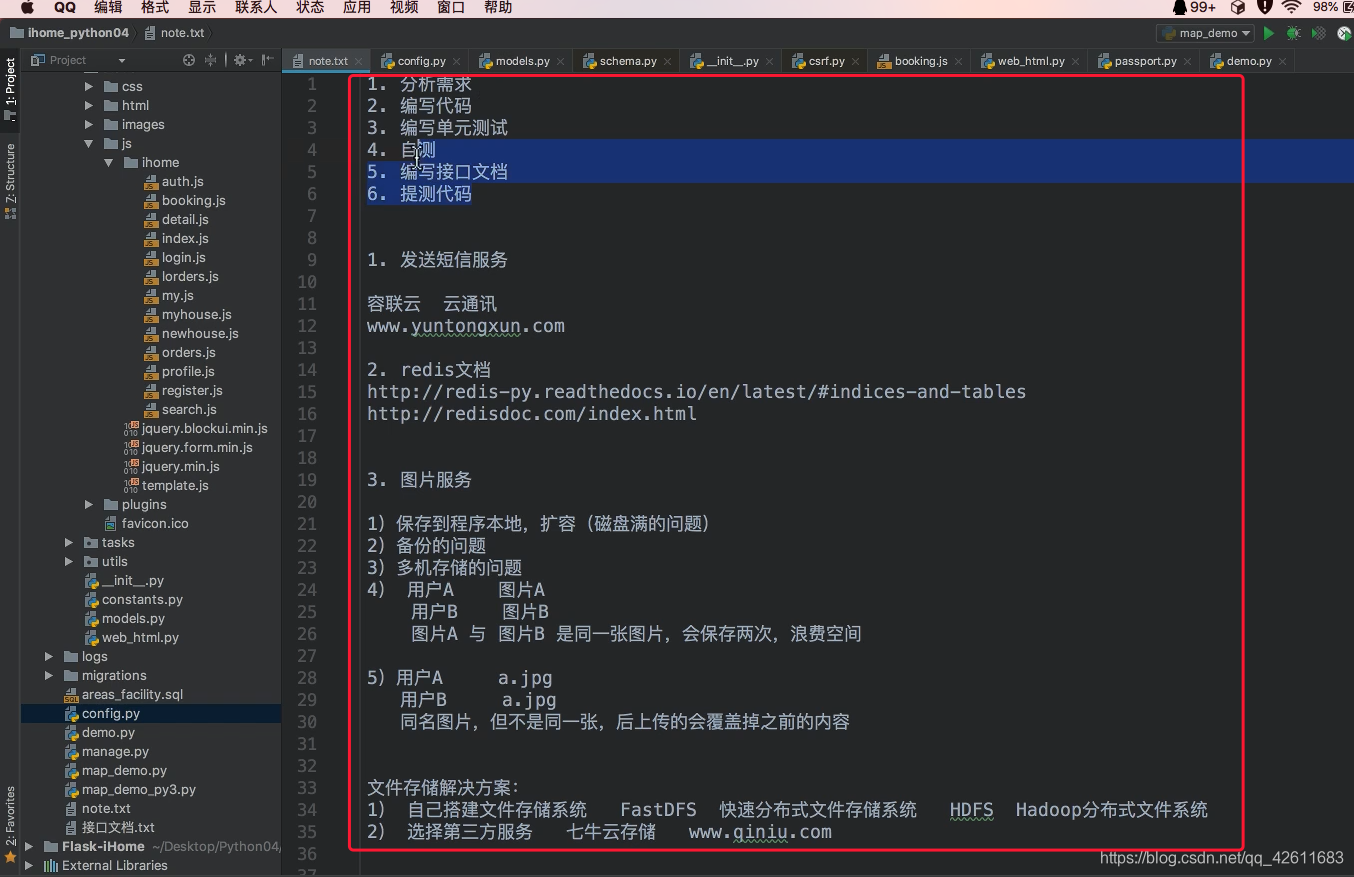Expand the css folder

(x=89, y=87)
